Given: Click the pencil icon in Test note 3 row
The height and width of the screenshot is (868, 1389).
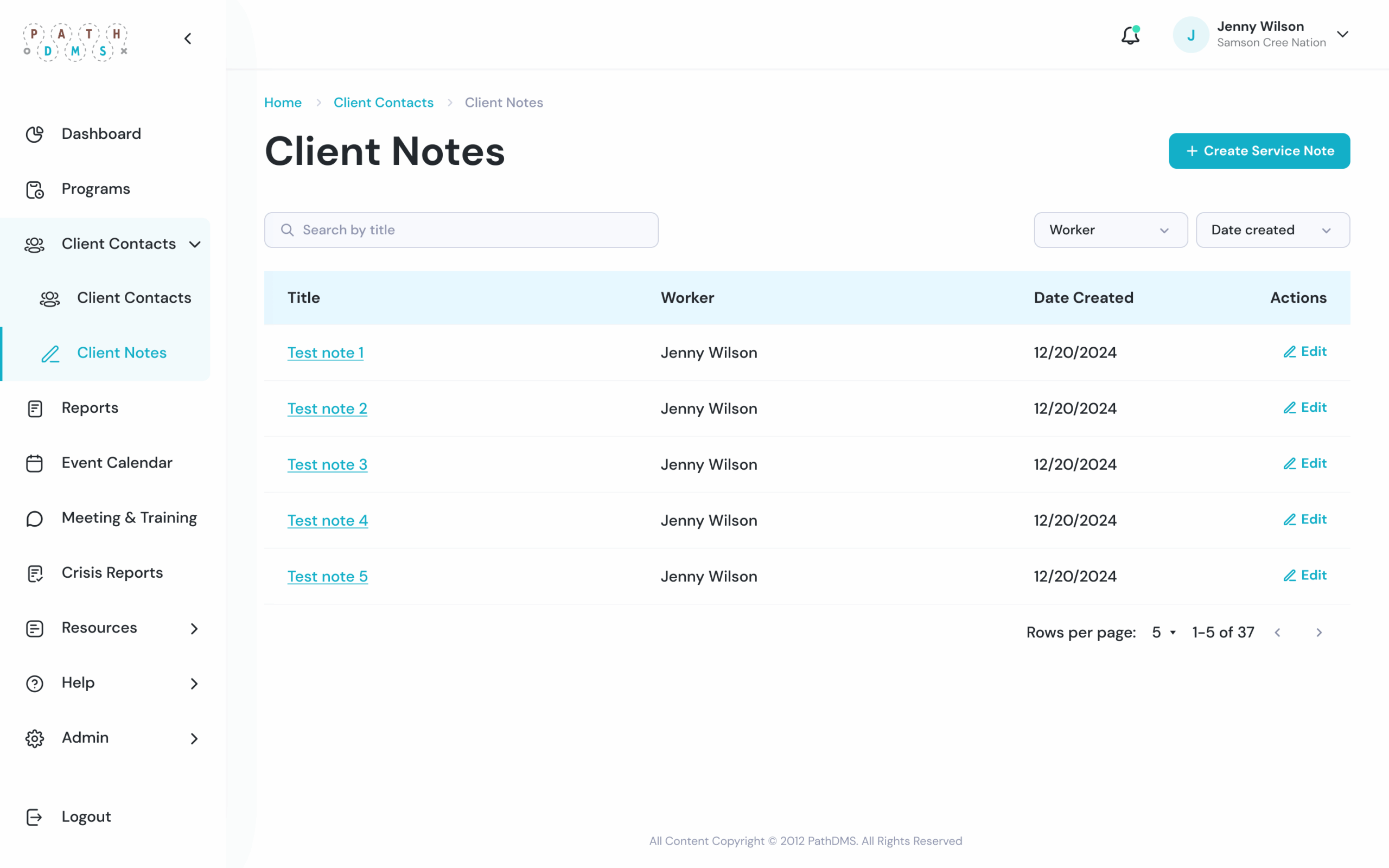Looking at the screenshot, I should pos(1290,463).
